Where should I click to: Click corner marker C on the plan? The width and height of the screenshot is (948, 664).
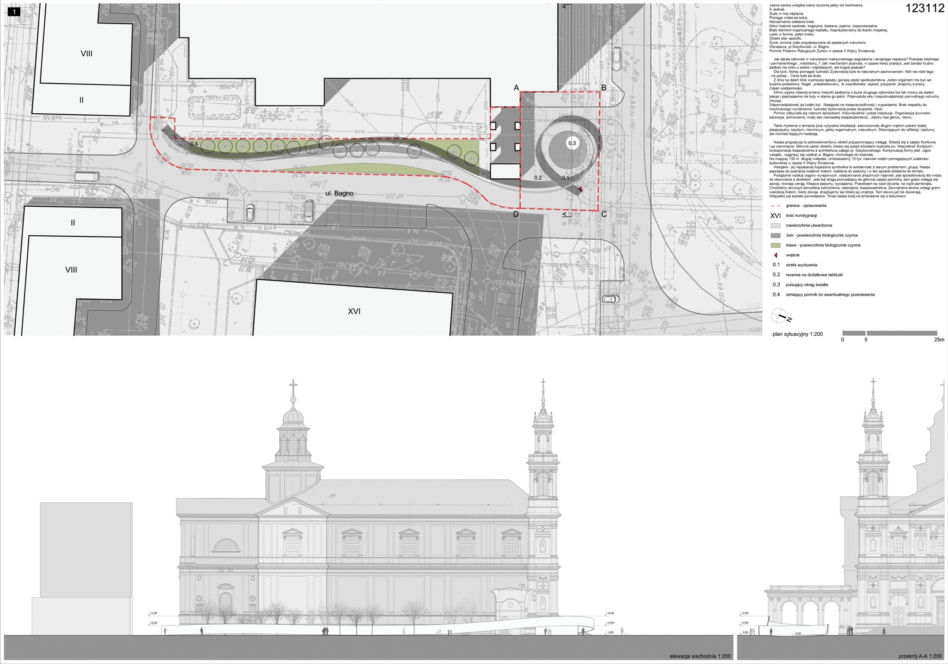pos(603,214)
